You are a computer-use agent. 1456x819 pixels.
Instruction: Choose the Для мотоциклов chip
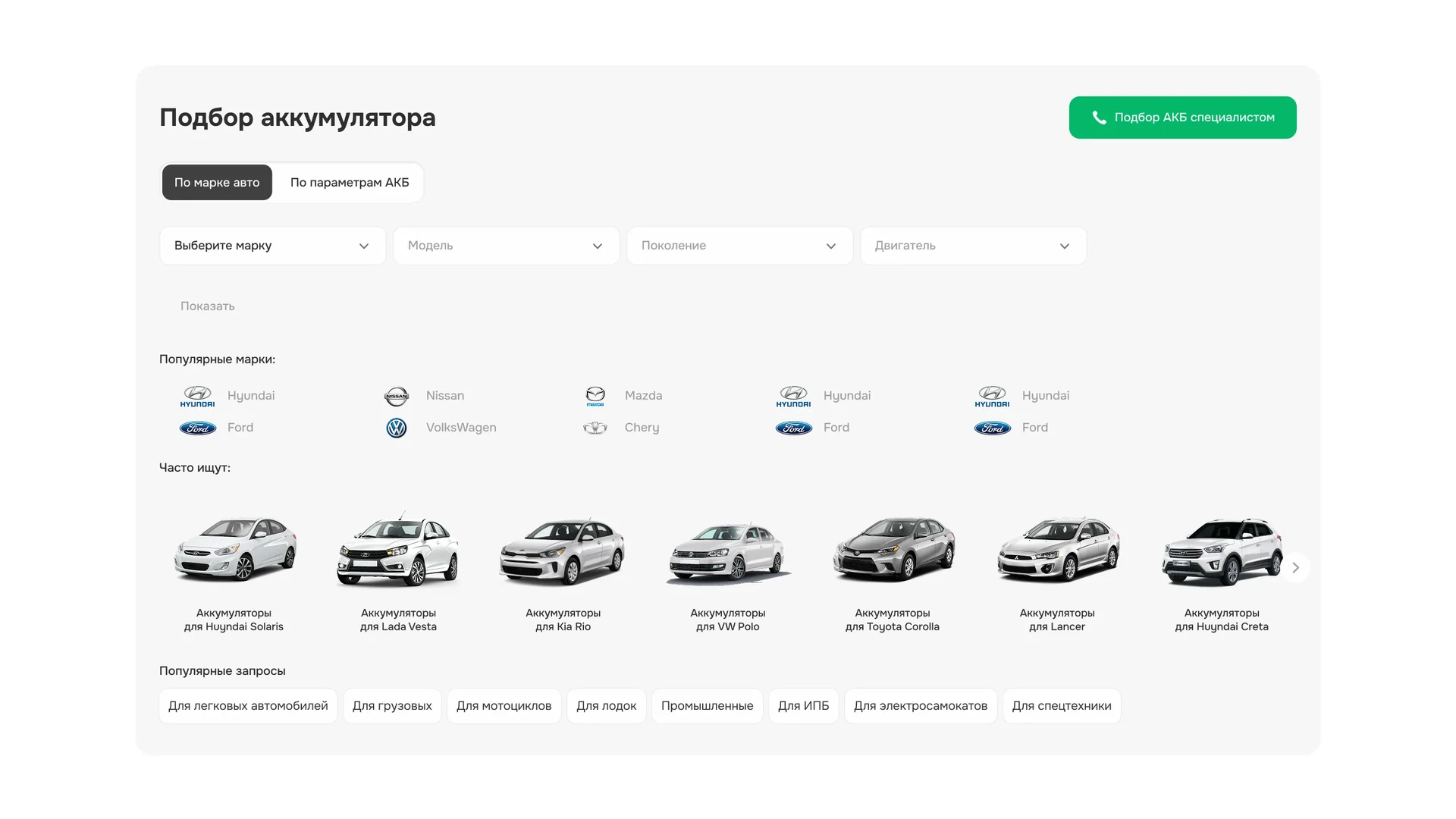tap(504, 706)
